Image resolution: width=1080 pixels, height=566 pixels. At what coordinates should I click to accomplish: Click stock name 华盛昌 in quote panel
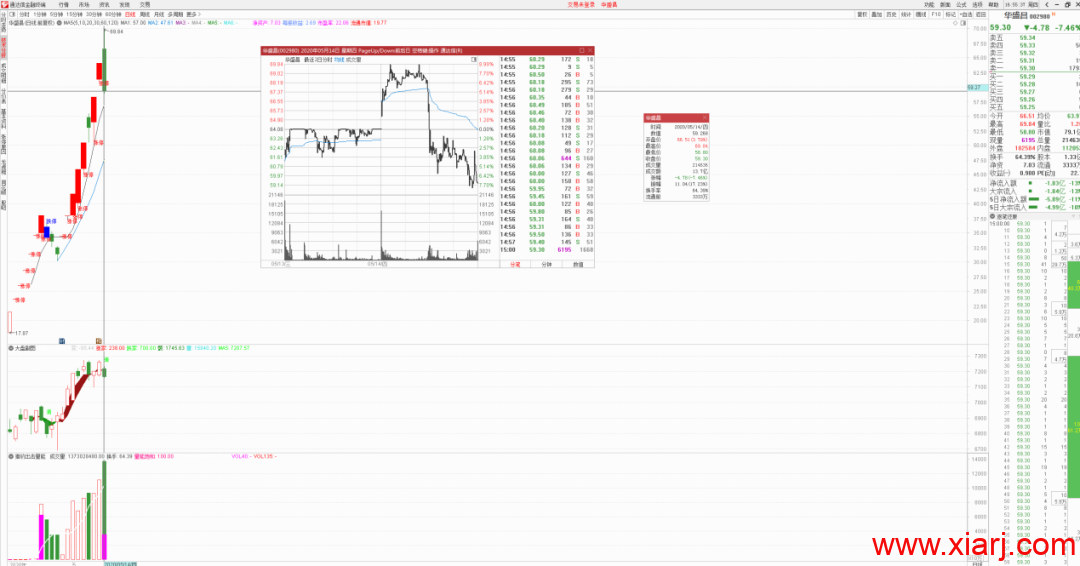coord(1015,15)
